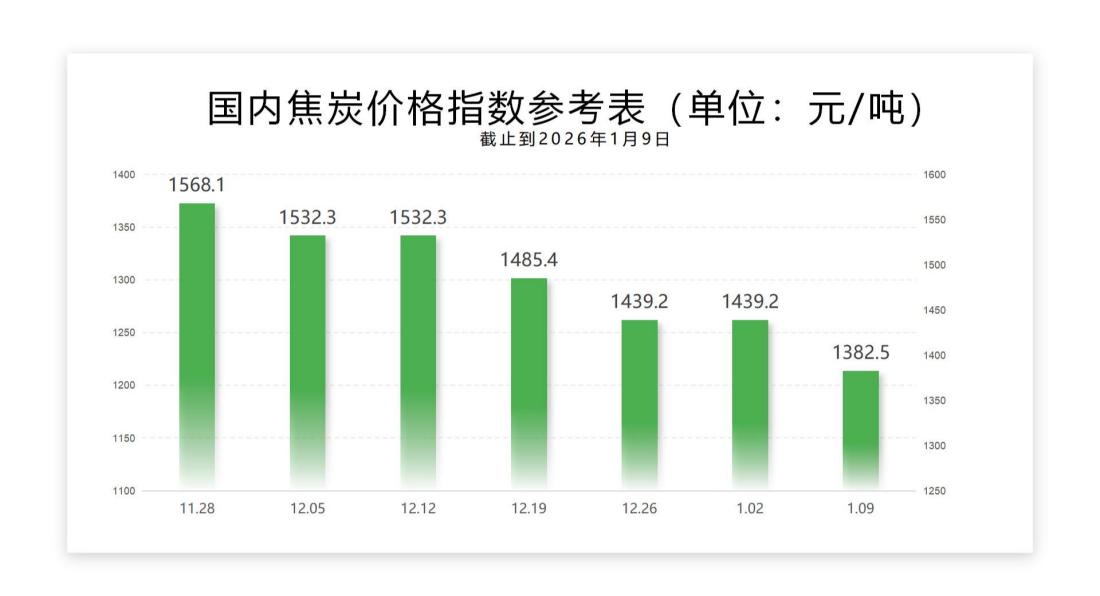Click the 1485.4 data label
This screenshot has height=596, width=1100.
528,260
